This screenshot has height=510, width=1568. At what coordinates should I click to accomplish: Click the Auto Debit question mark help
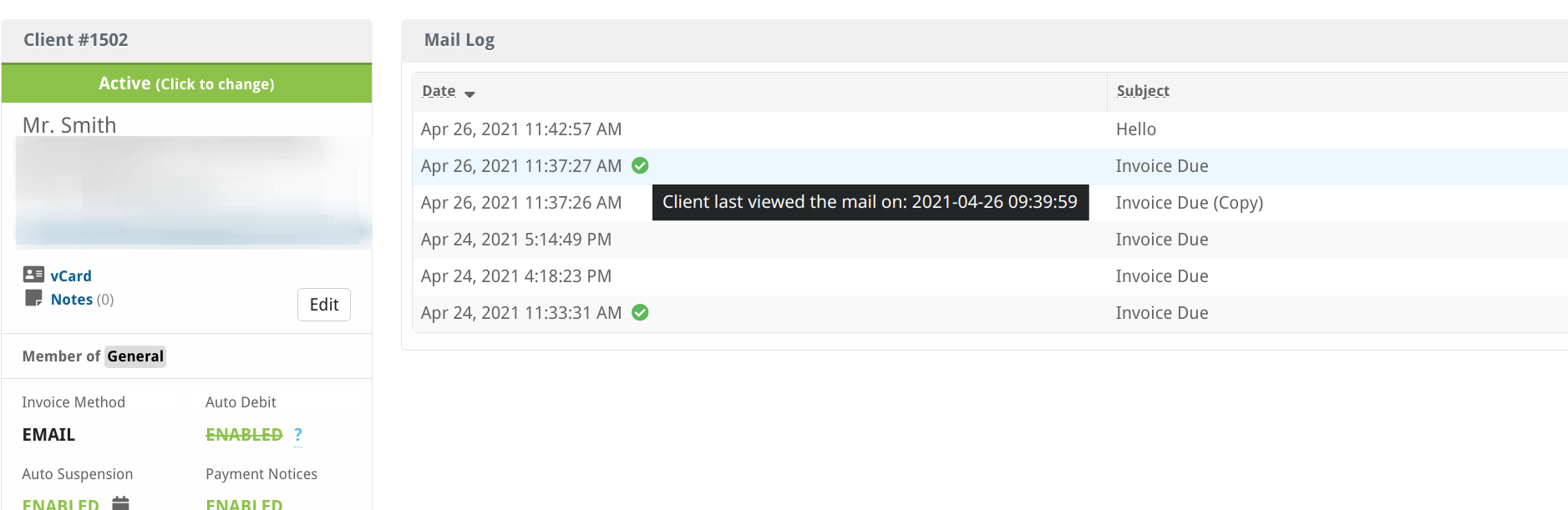(298, 435)
